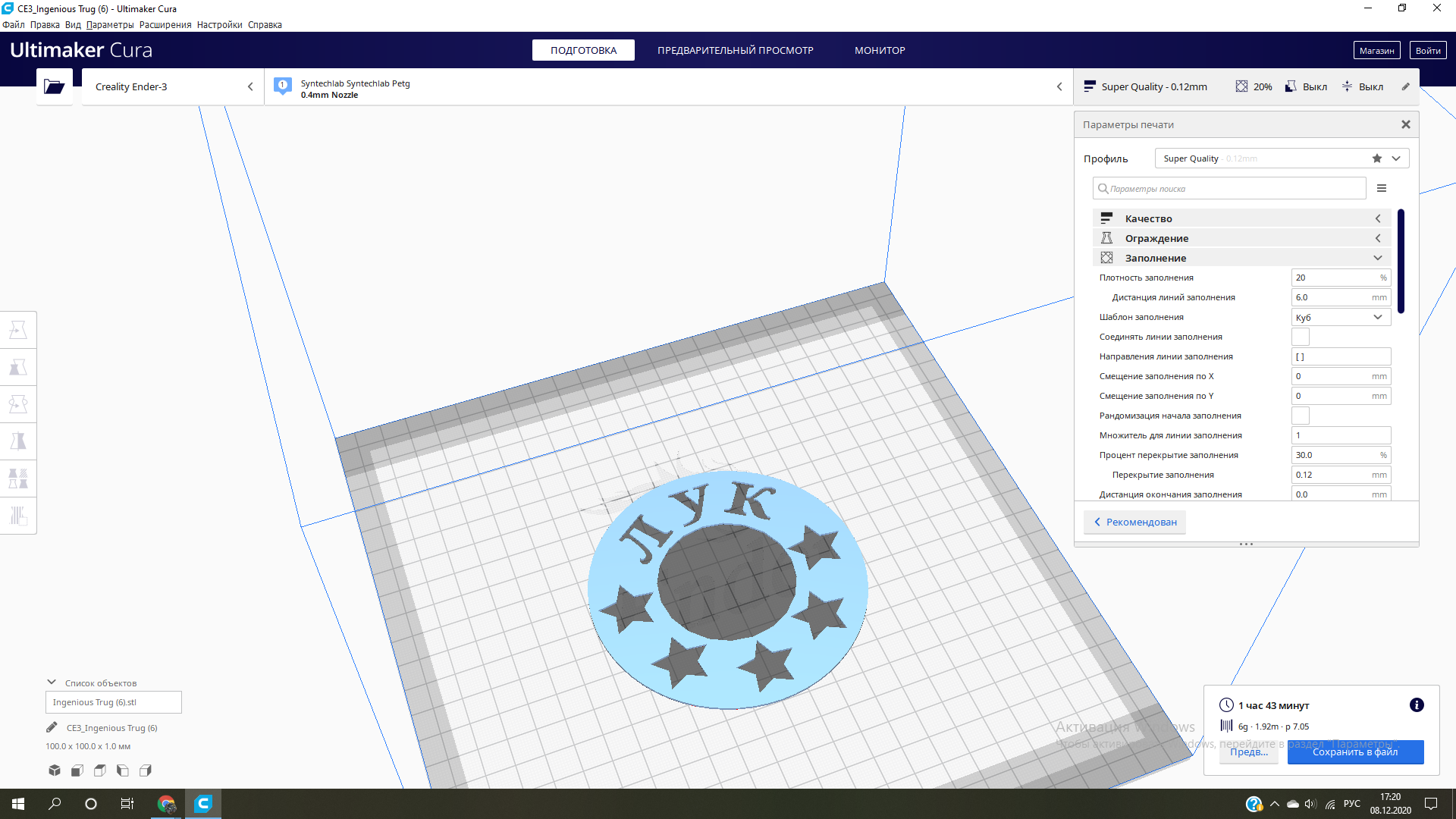1456x819 pixels.
Task: Open the Support Blocker tool
Action: (18, 516)
